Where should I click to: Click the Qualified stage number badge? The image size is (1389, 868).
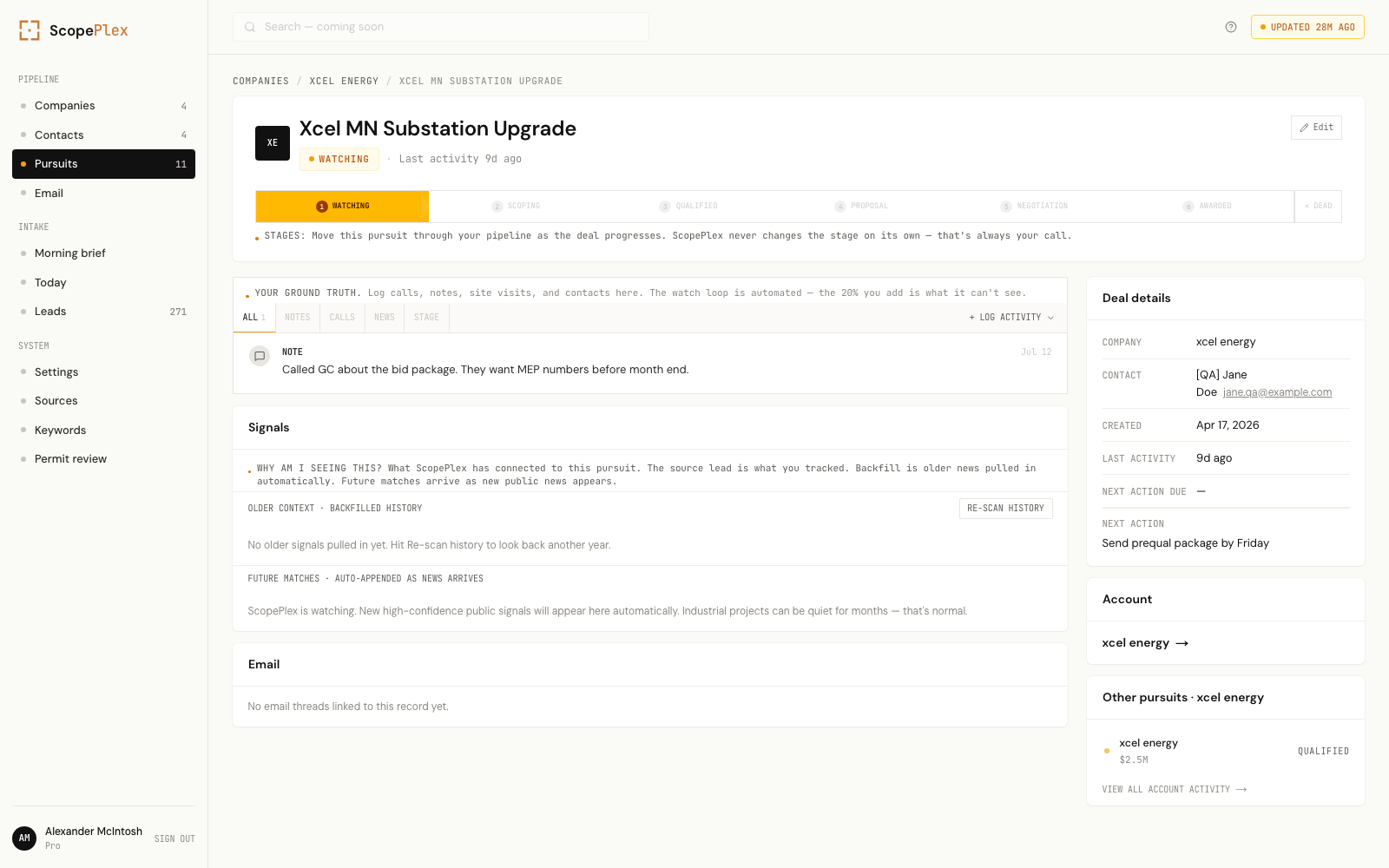(x=665, y=207)
